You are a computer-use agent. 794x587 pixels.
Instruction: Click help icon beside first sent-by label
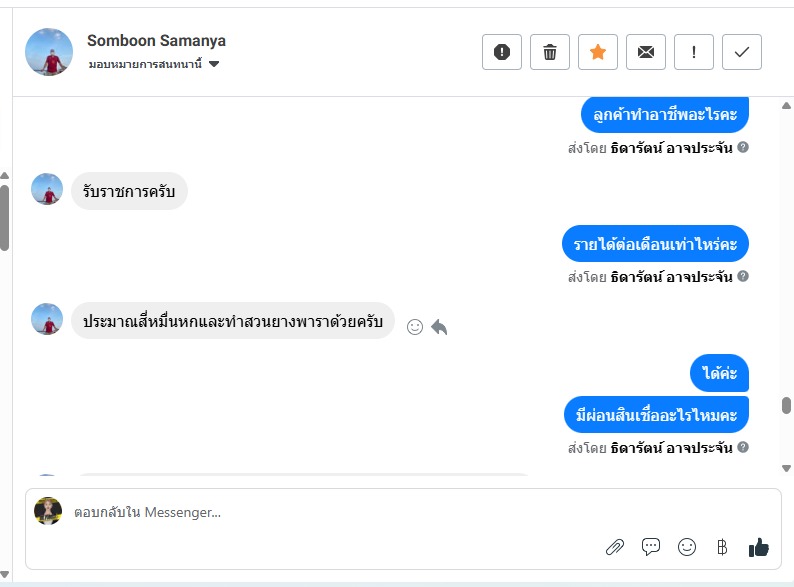743,147
